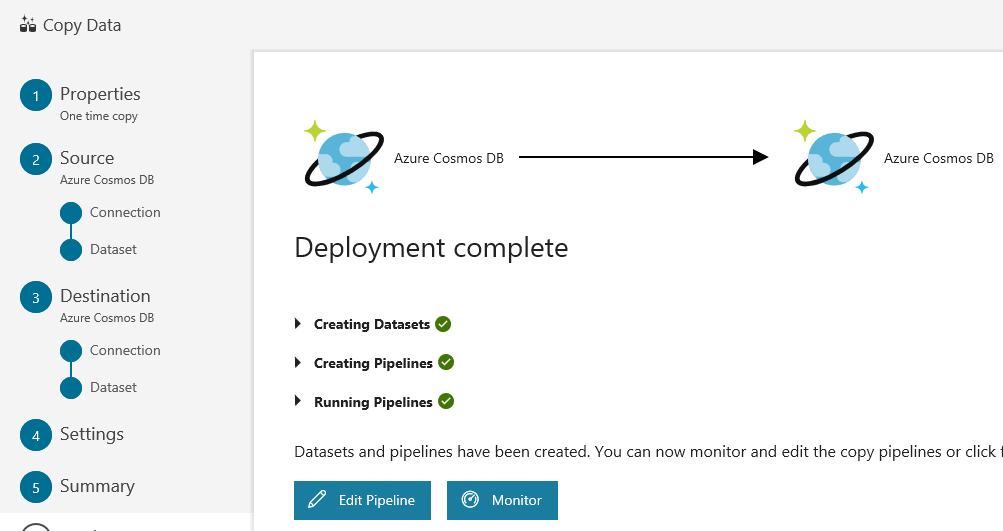This screenshot has width=1003, height=531.
Task: Open the Summary step
Action: (x=97, y=486)
